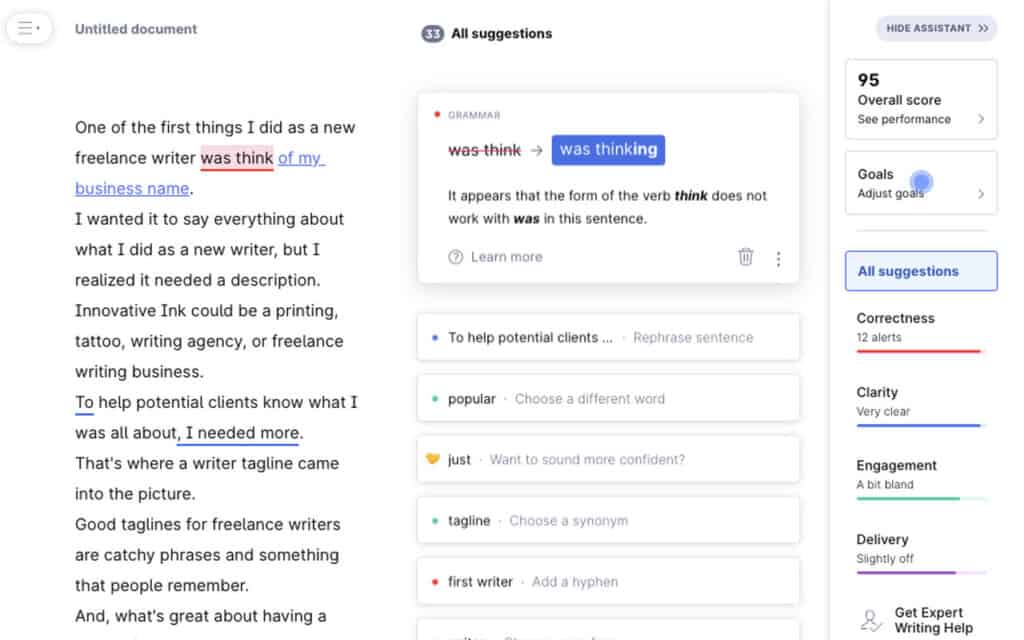Click the Untitled document title
Viewport: 1024px width, 640px height.
click(x=136, y=29)
